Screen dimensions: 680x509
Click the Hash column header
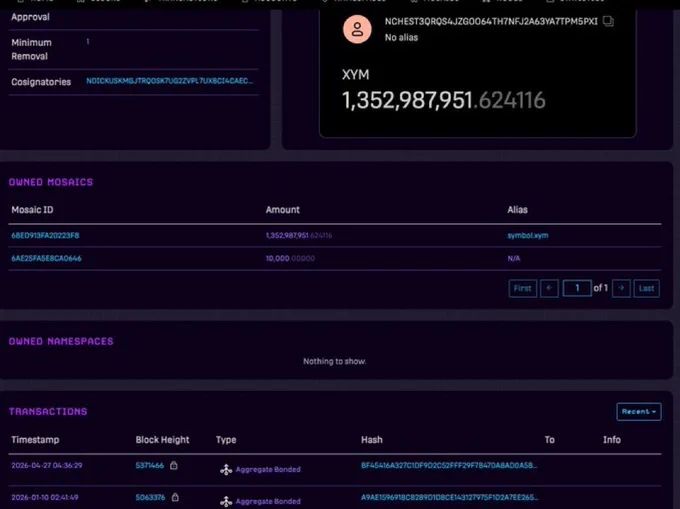[x=372, y=440]
